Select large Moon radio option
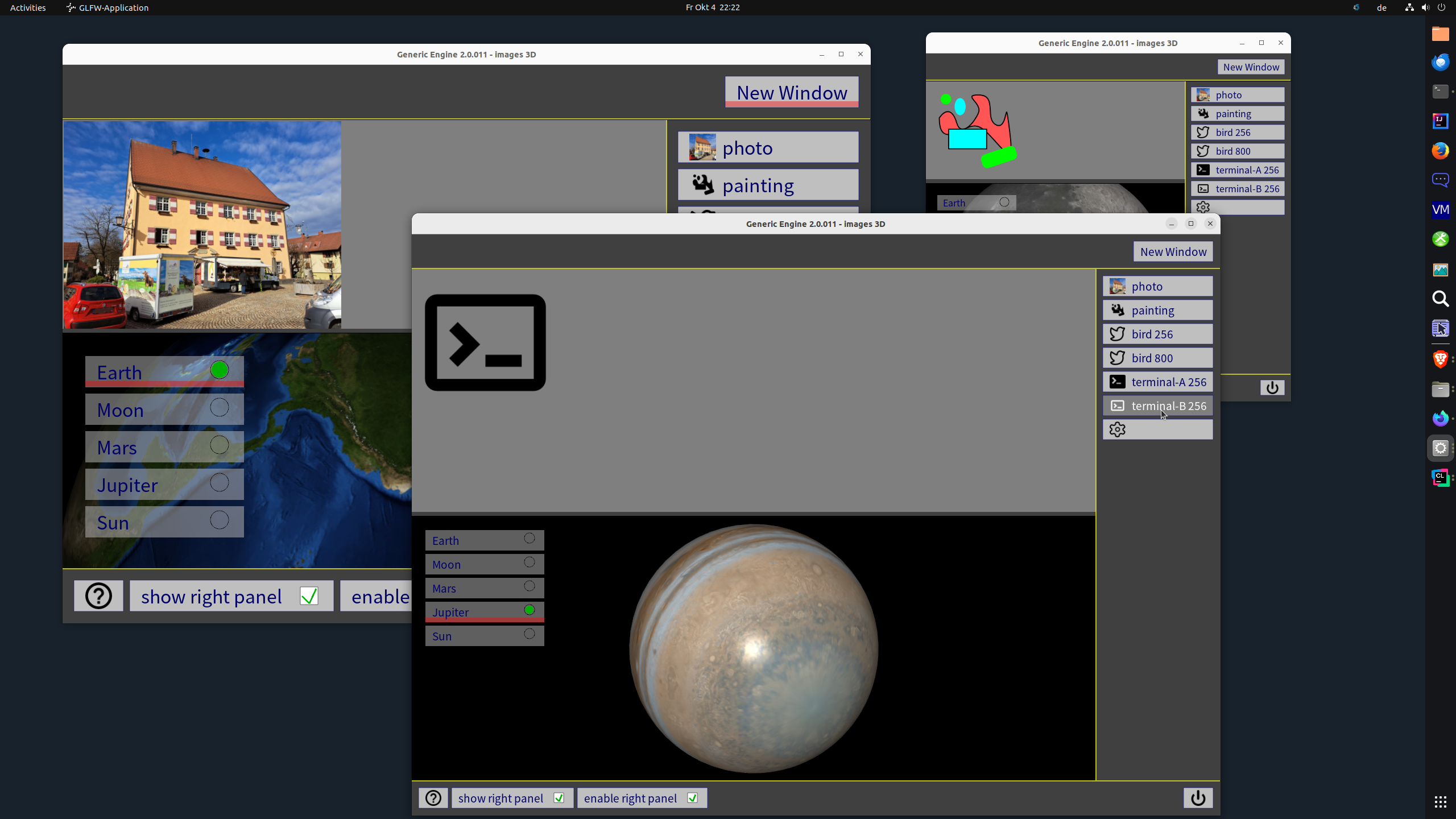The image size is (1456, 819). point(220,408)
